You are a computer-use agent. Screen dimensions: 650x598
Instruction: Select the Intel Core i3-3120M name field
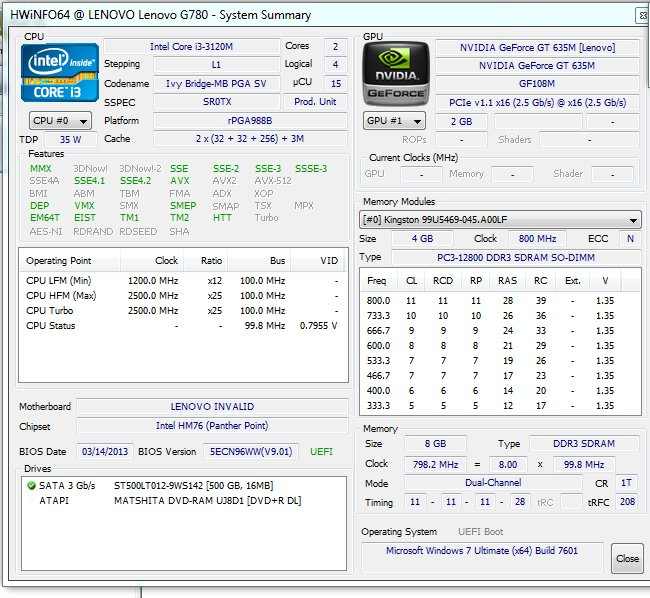192,46
